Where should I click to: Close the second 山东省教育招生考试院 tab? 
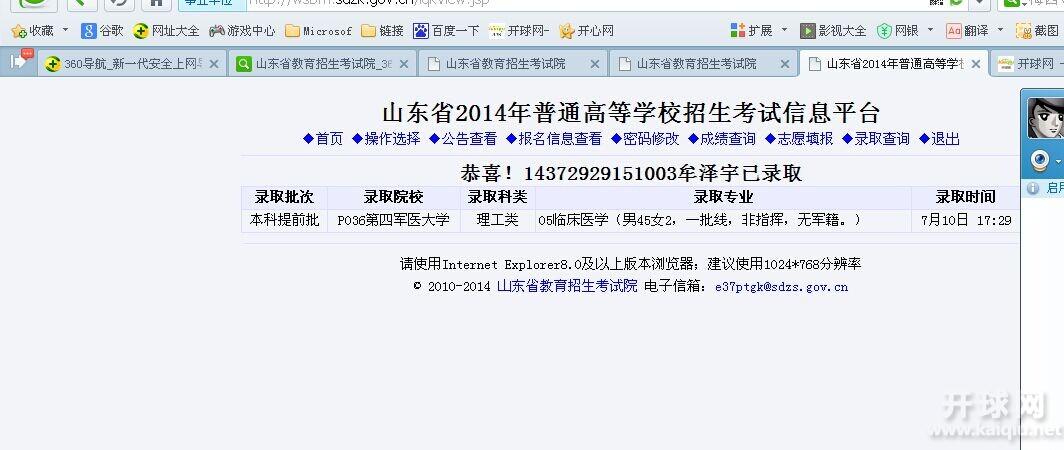[595, 64]
